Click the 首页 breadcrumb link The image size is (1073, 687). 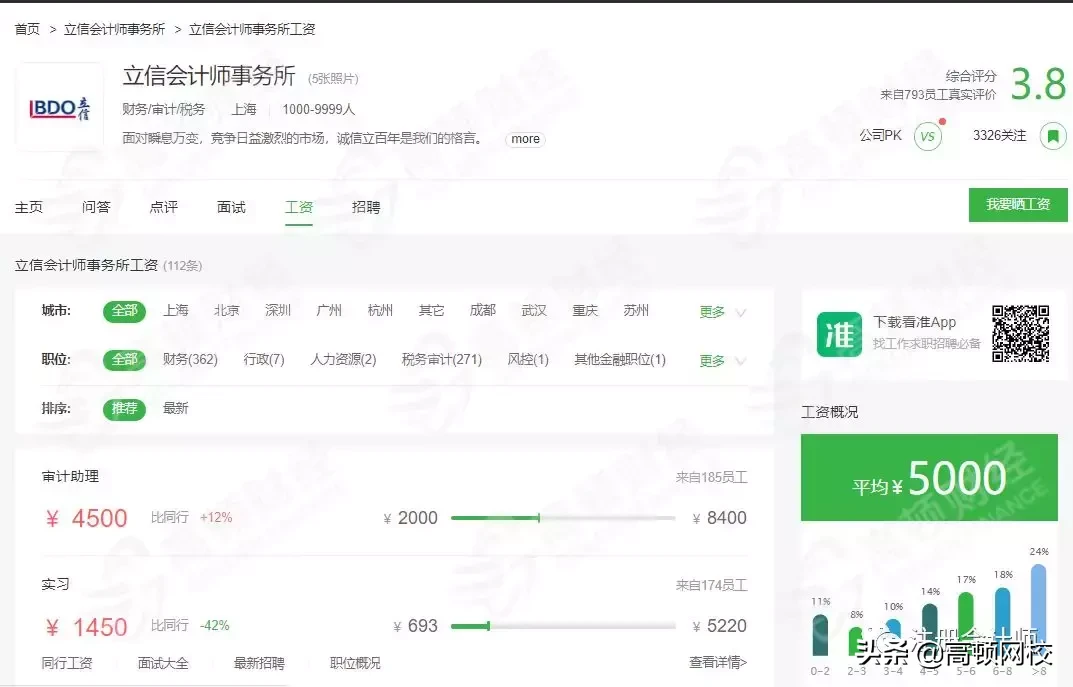pos(27,29)
